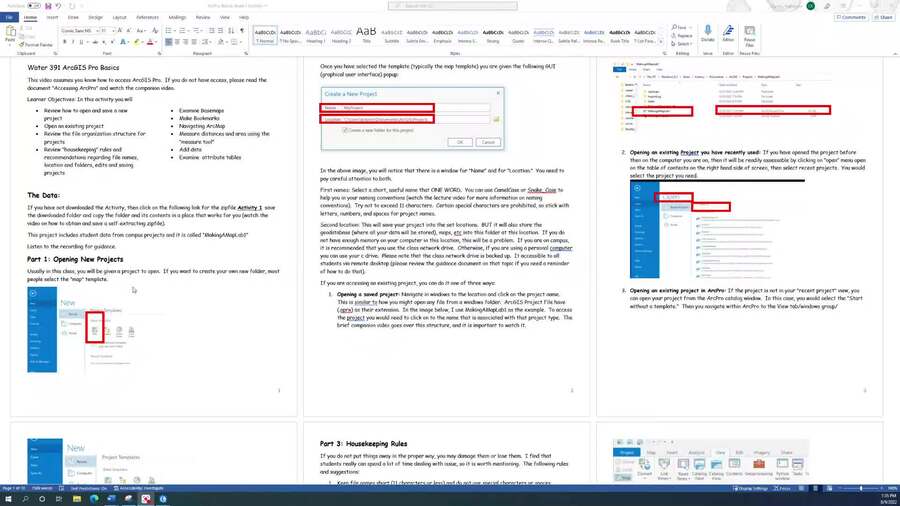Click the Bullets list icon

(169, 30)
